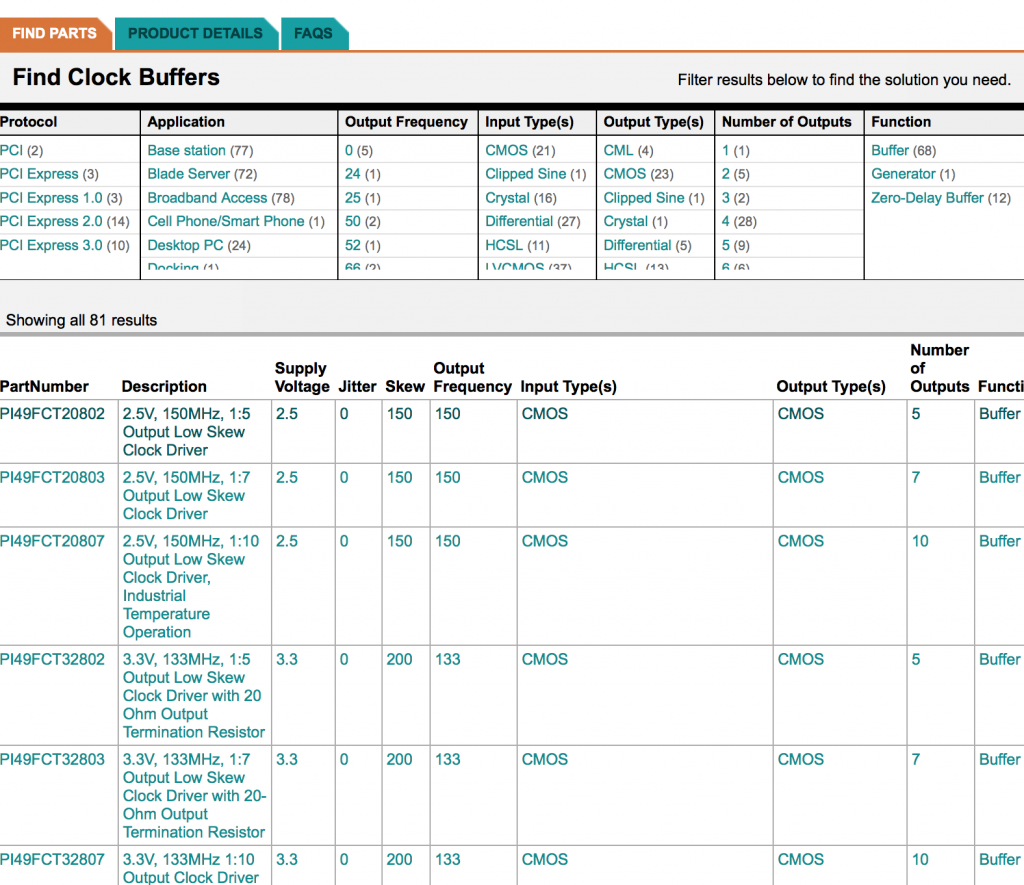Open the FAQs tab
Screen dimensions: 1024x885
[x=313, y=33]
